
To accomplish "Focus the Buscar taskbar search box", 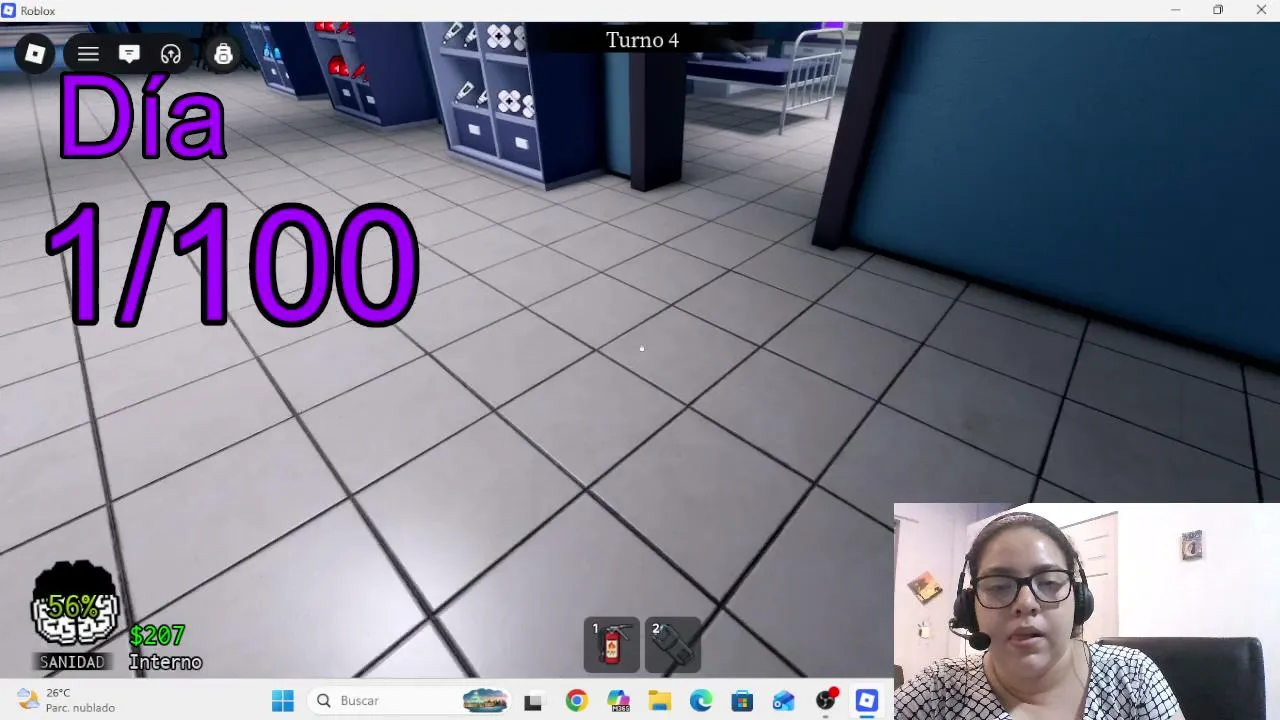I will pyautogui.click(x=411, y=701).
